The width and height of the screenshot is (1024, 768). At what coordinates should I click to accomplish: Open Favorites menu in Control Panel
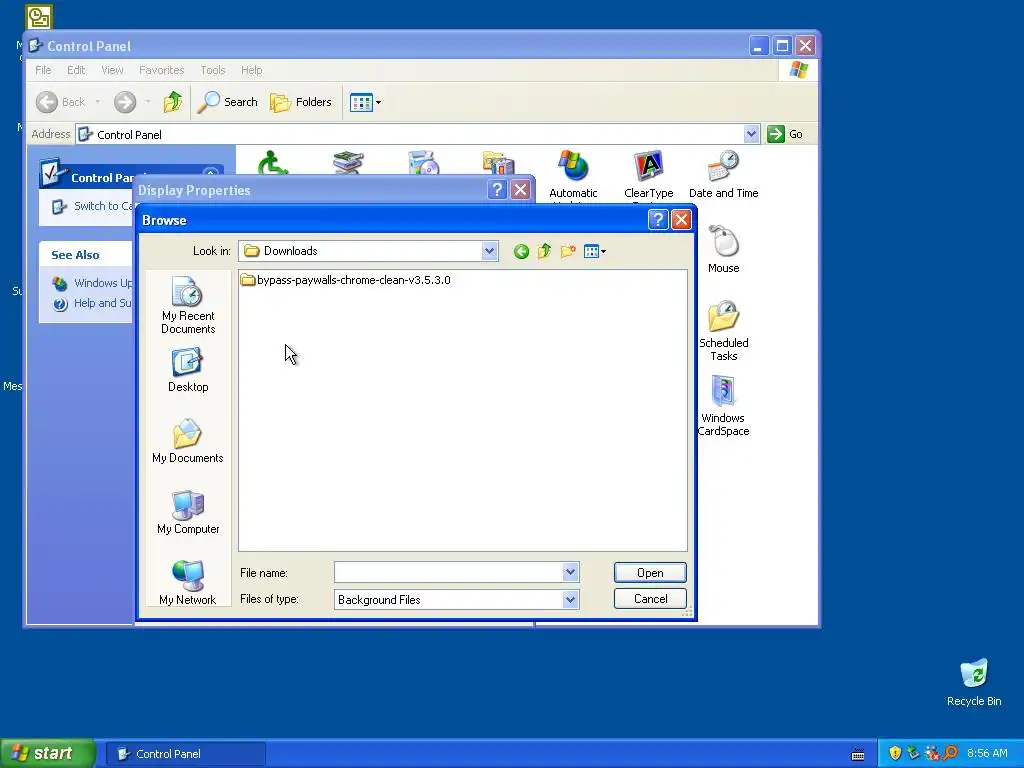click(161, 70)
